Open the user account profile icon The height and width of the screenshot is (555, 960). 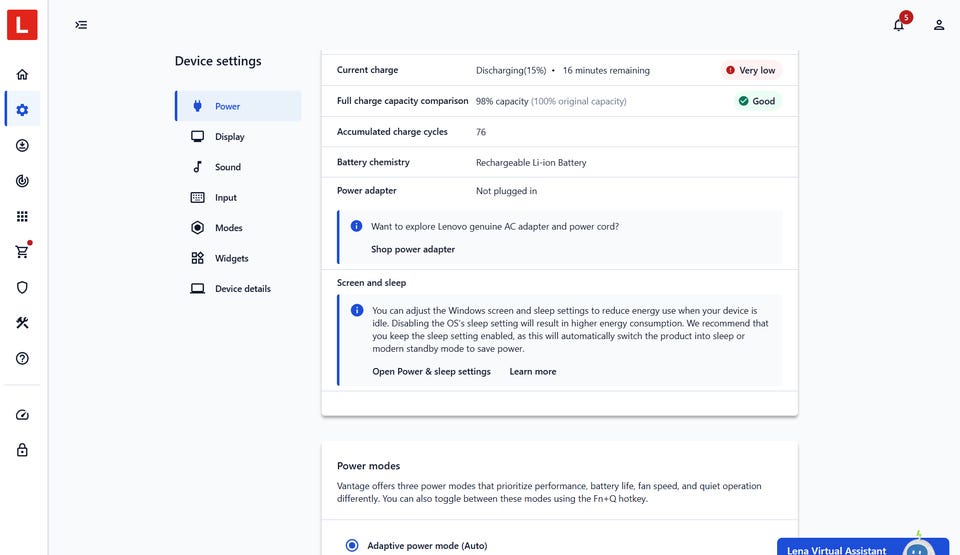(x=939, y=25)
